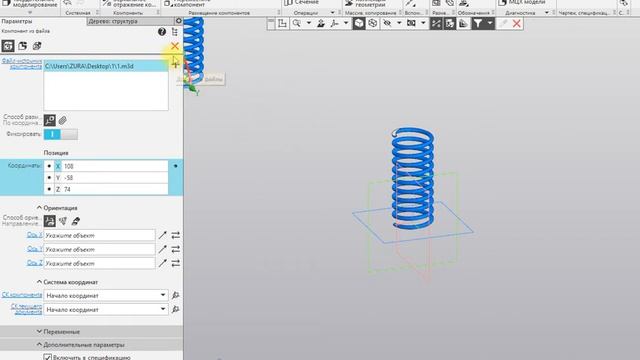Select second orientation method icon

tap(63, 221)
